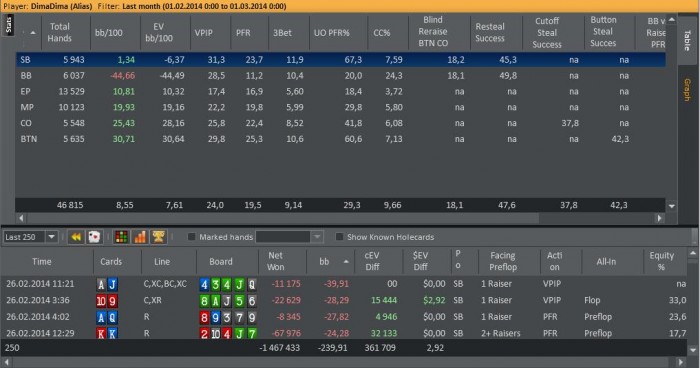Click the C,XC,BC,XC line entry
This screenshot has height=368, width=700.
[x=165, y=284]
